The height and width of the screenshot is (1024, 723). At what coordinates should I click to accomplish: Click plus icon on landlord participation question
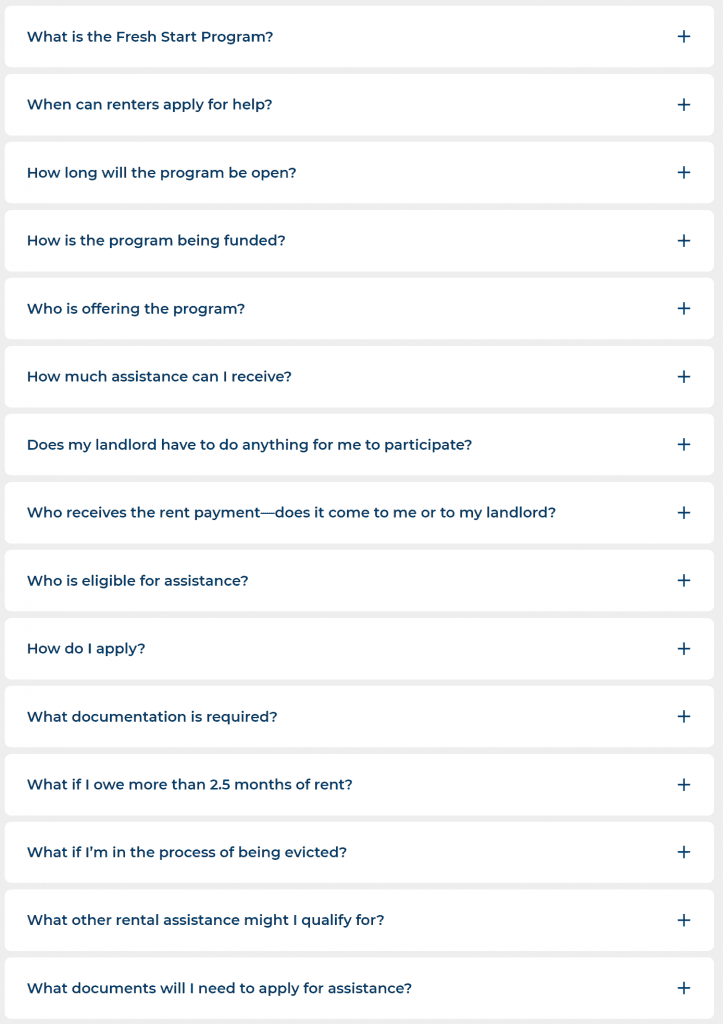tap(684, 445)
